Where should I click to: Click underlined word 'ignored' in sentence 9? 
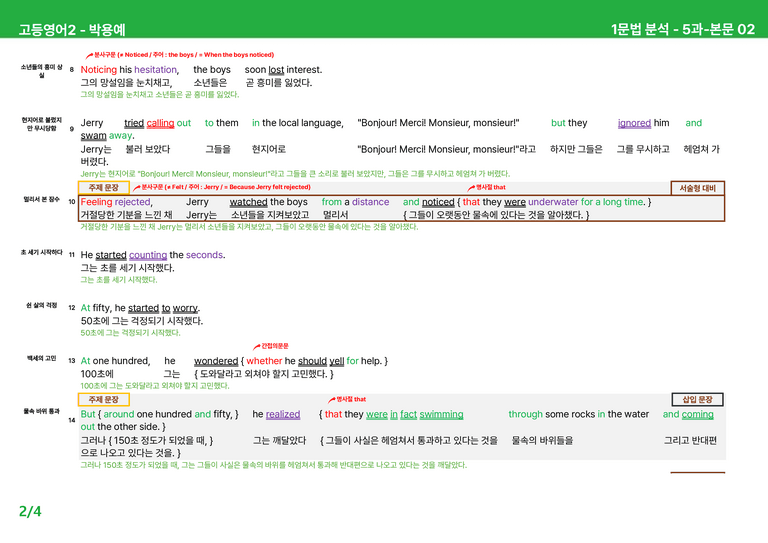[634, 123]
